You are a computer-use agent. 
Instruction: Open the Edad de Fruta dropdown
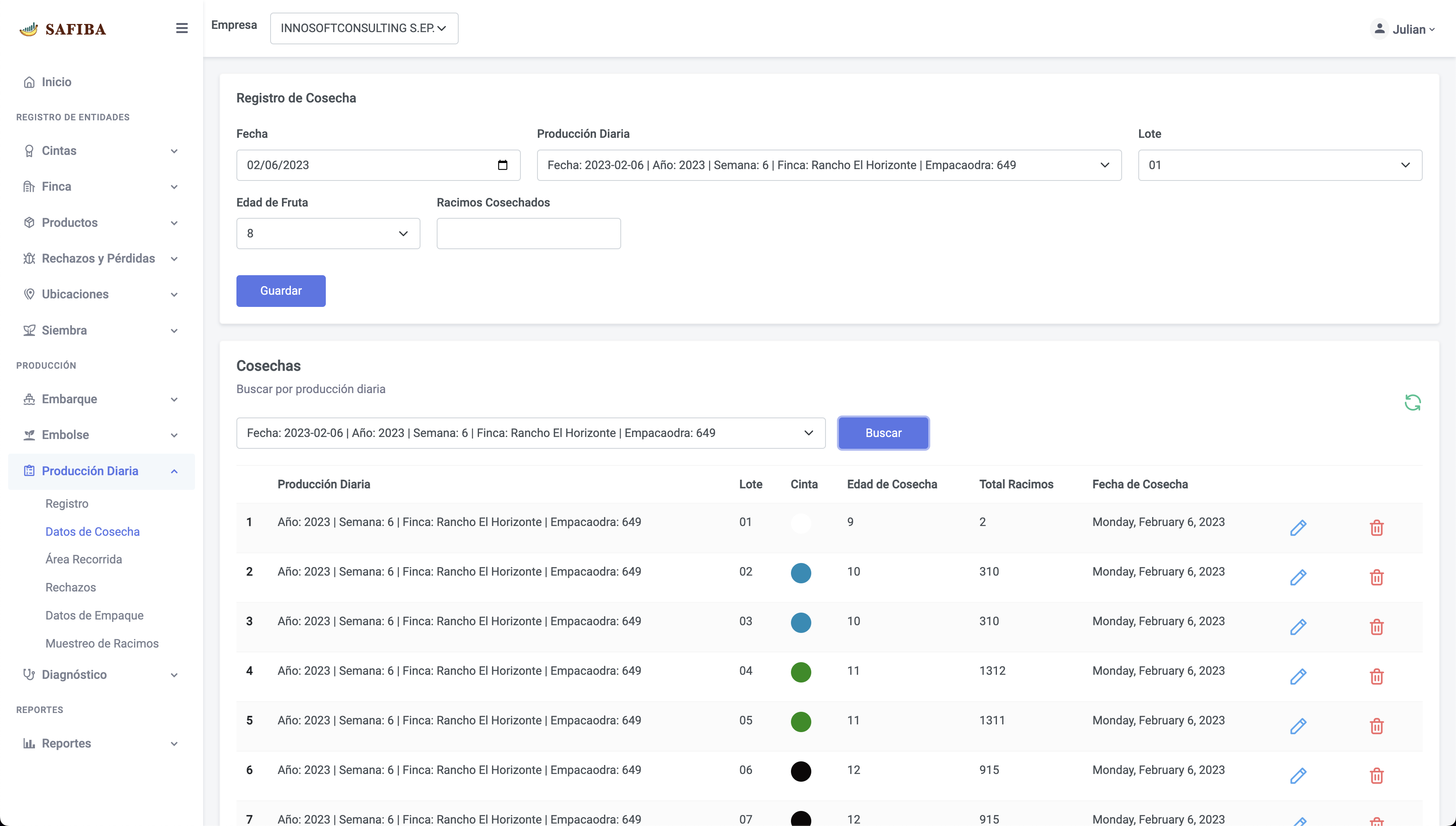tap(328, 234)
